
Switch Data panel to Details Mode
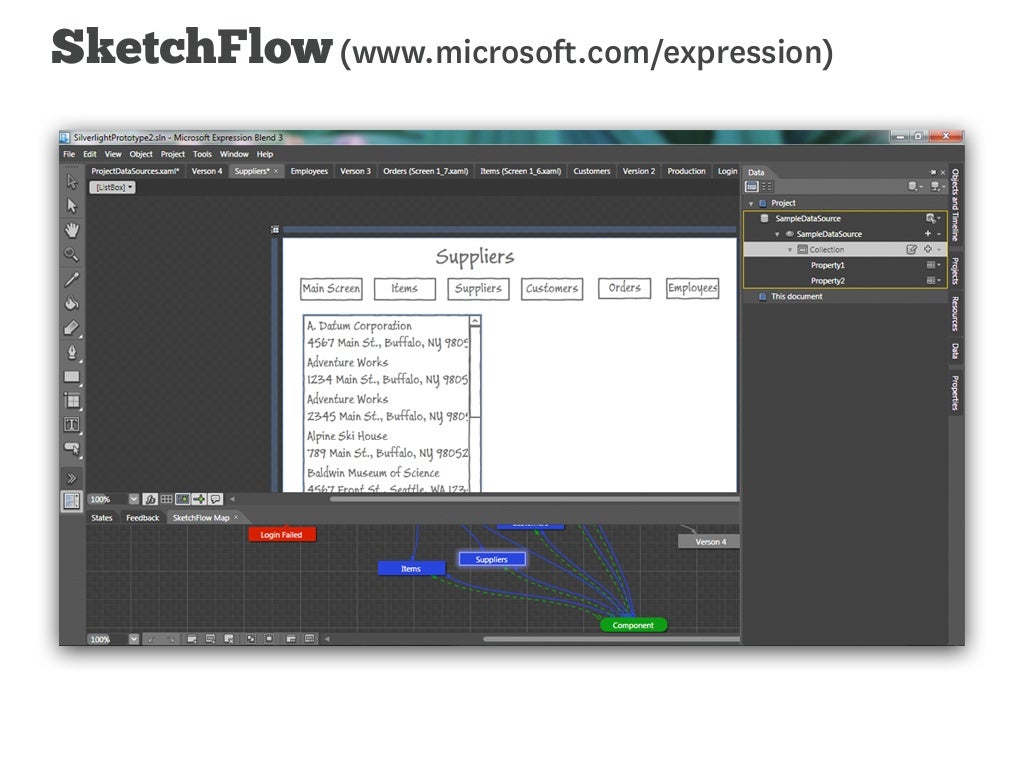coord(767,187)
